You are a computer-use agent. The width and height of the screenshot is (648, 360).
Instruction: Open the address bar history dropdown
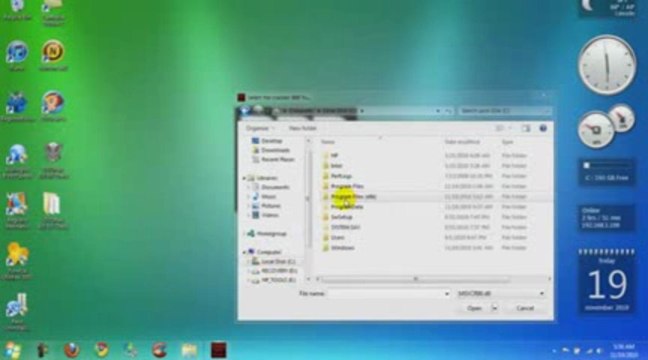(x=438, y=111)
